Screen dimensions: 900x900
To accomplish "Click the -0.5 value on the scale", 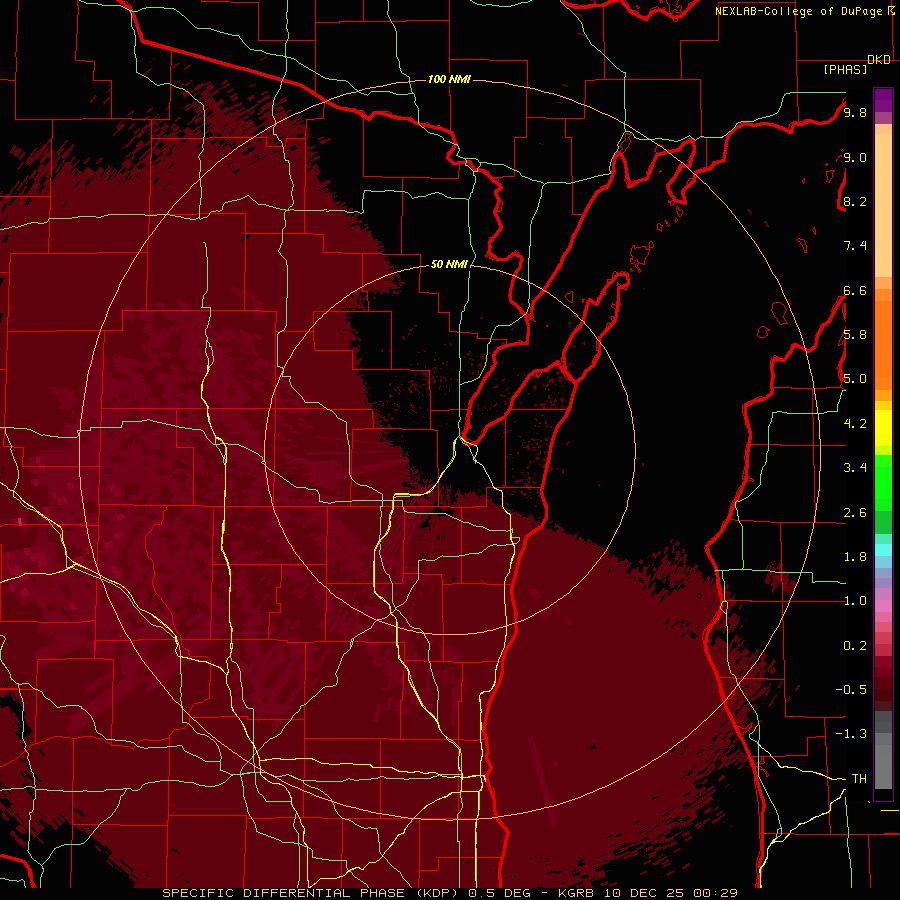I will pyautogui.click(x=851, y=689).
